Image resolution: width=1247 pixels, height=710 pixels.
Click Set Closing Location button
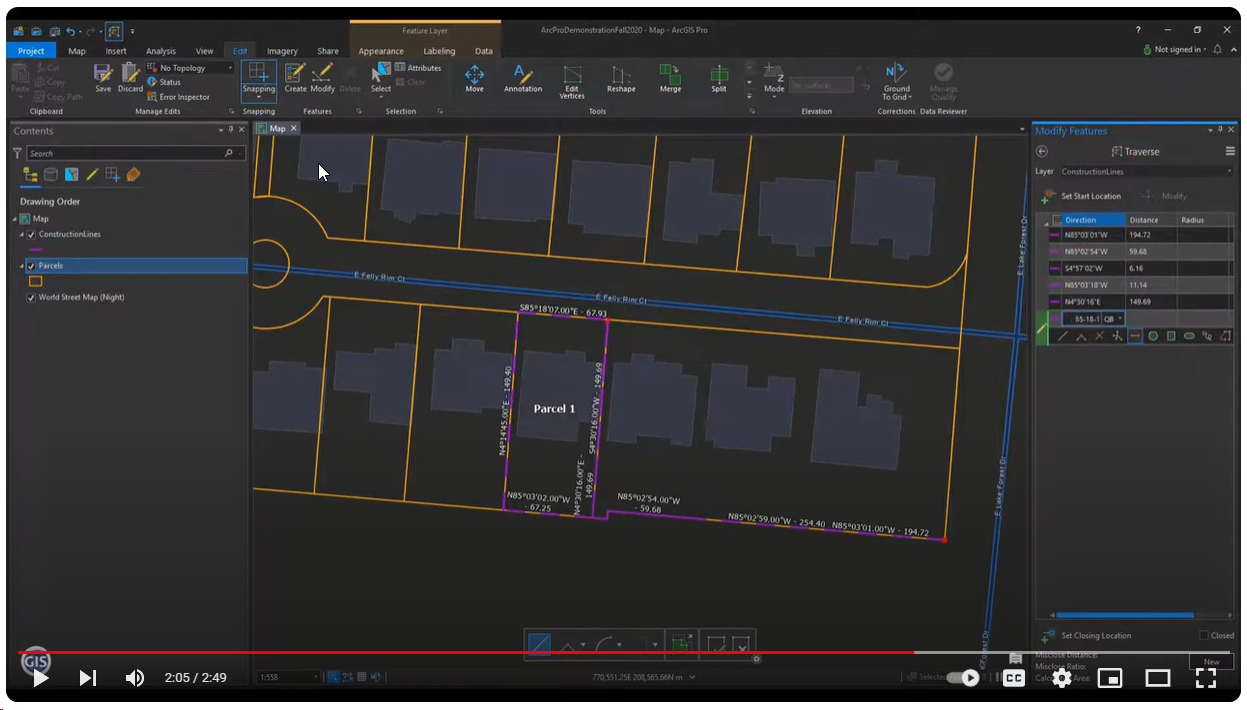tap(1087, 635)
